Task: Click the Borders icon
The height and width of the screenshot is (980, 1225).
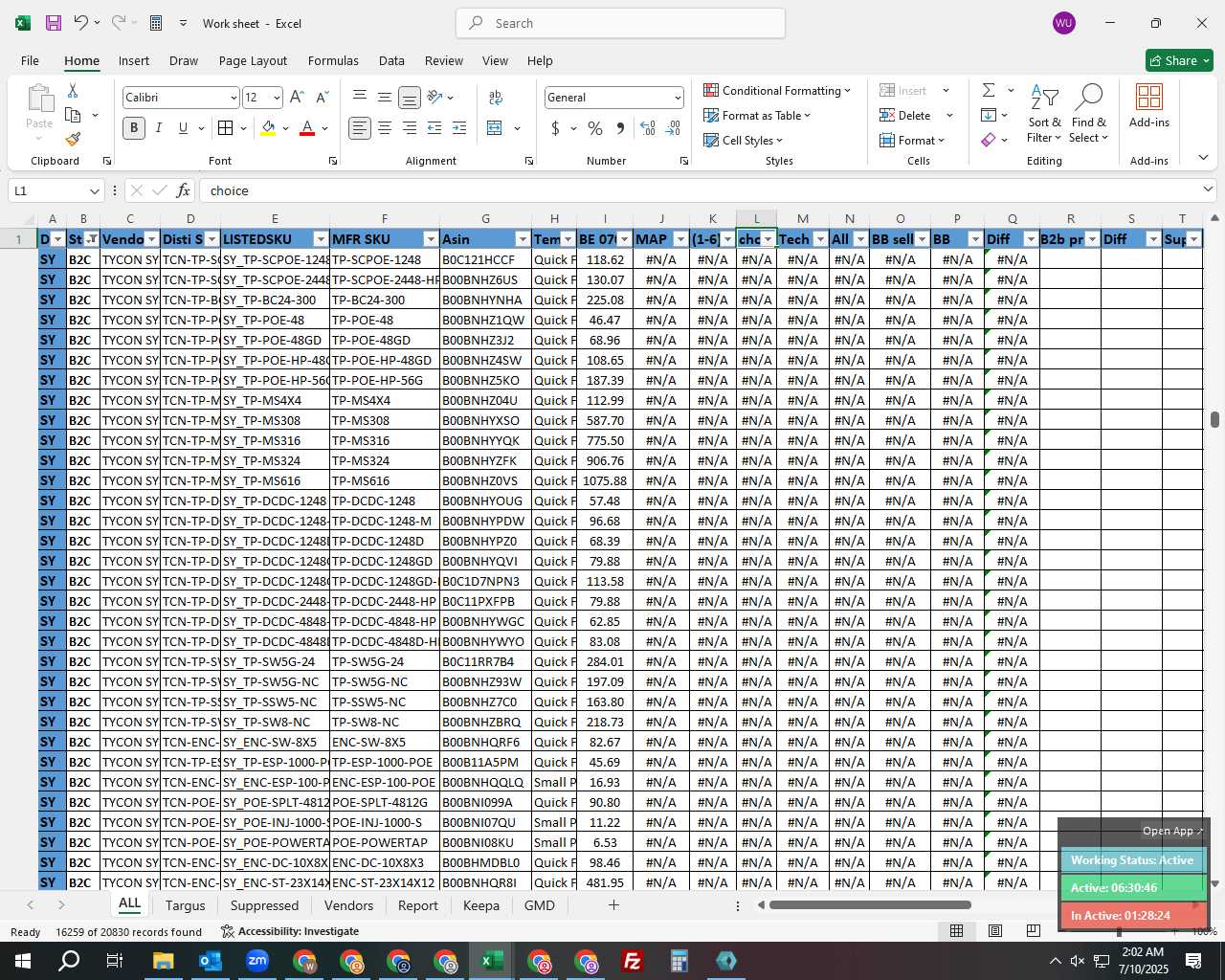Action: (x=225, y=128)
